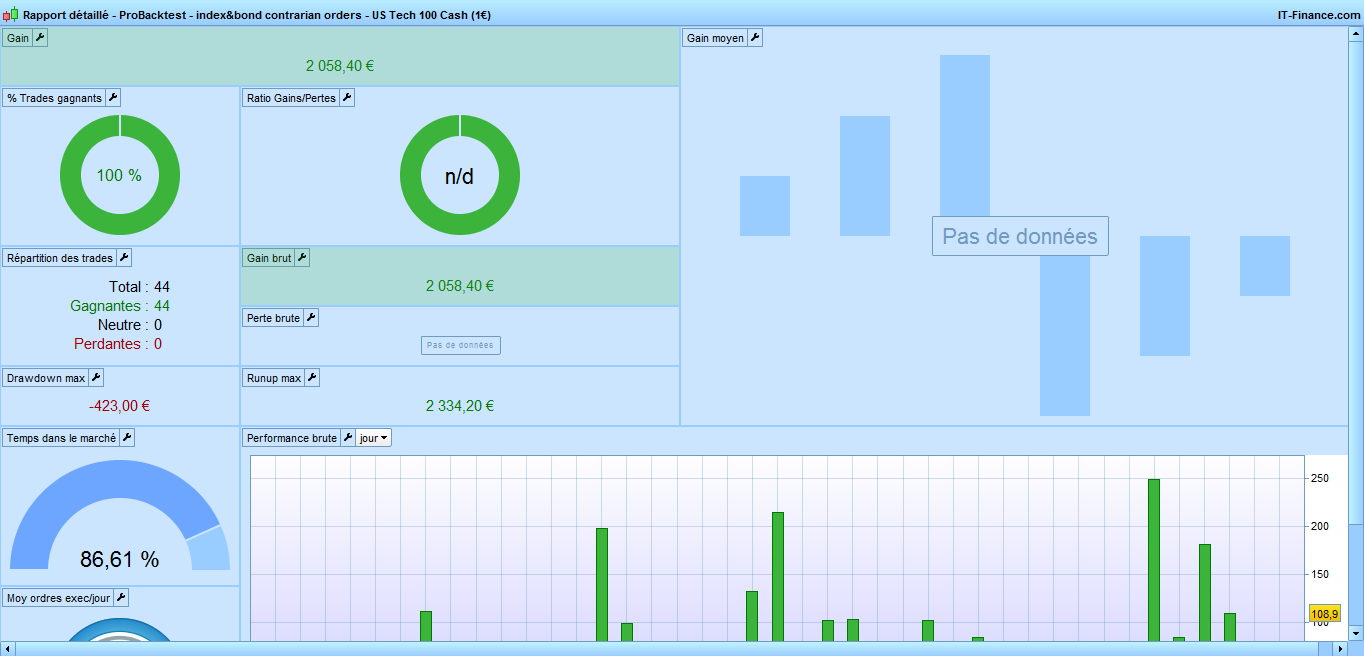This screenshot has height=656, width=1364.
Task: Expand the 'jour' period dropdown
Action: [374, 438]
